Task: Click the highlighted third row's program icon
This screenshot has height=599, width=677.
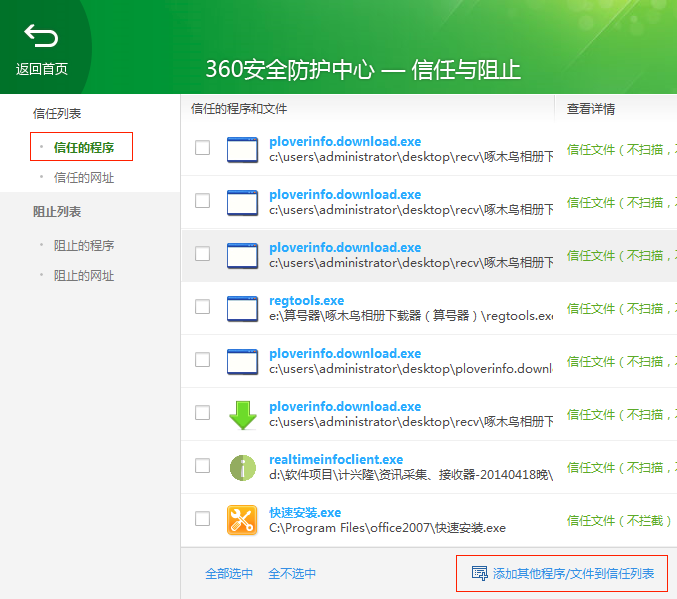Action: pyautogui.click(x=242, y=255)
